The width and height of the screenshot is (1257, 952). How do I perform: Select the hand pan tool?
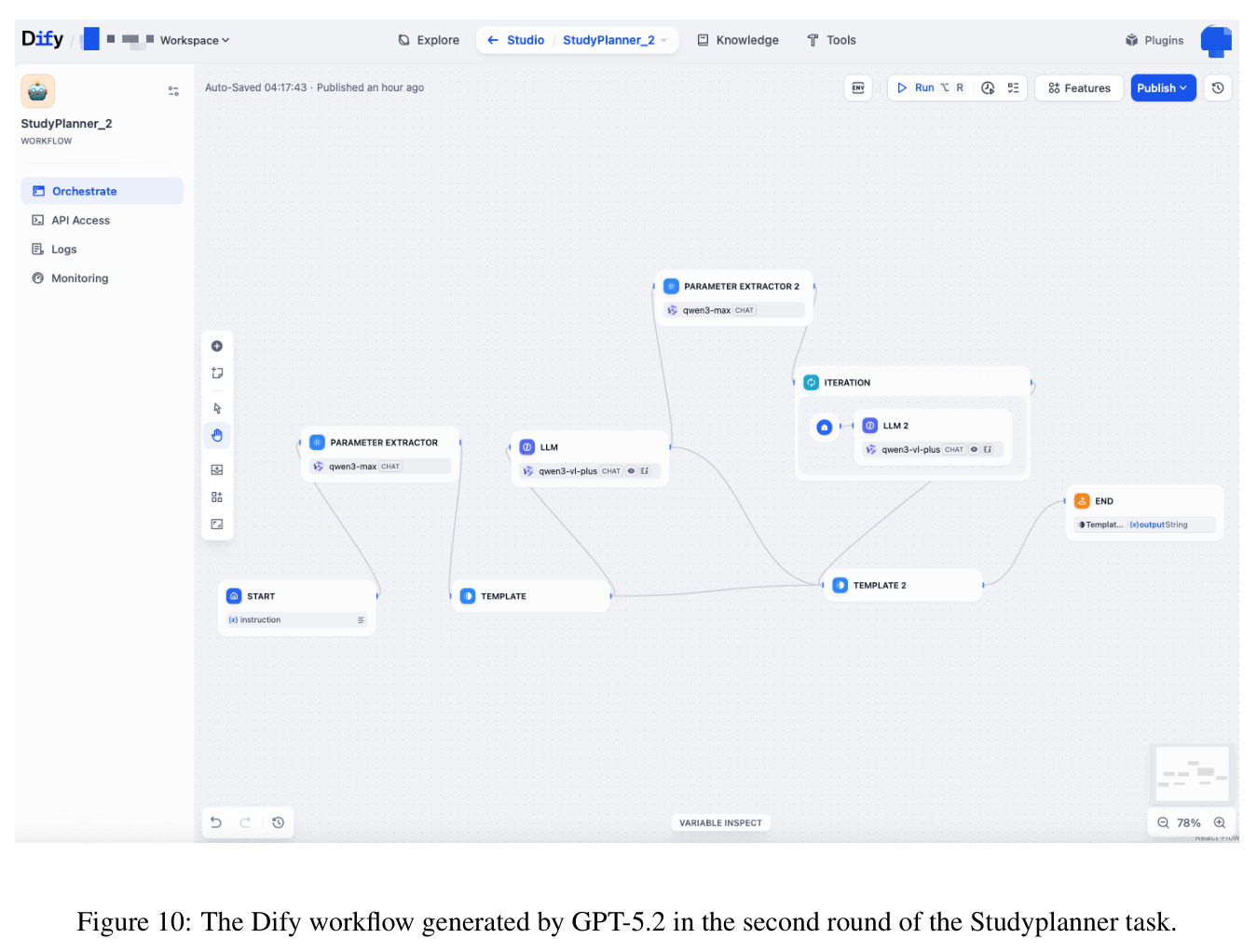click(217, 435)
